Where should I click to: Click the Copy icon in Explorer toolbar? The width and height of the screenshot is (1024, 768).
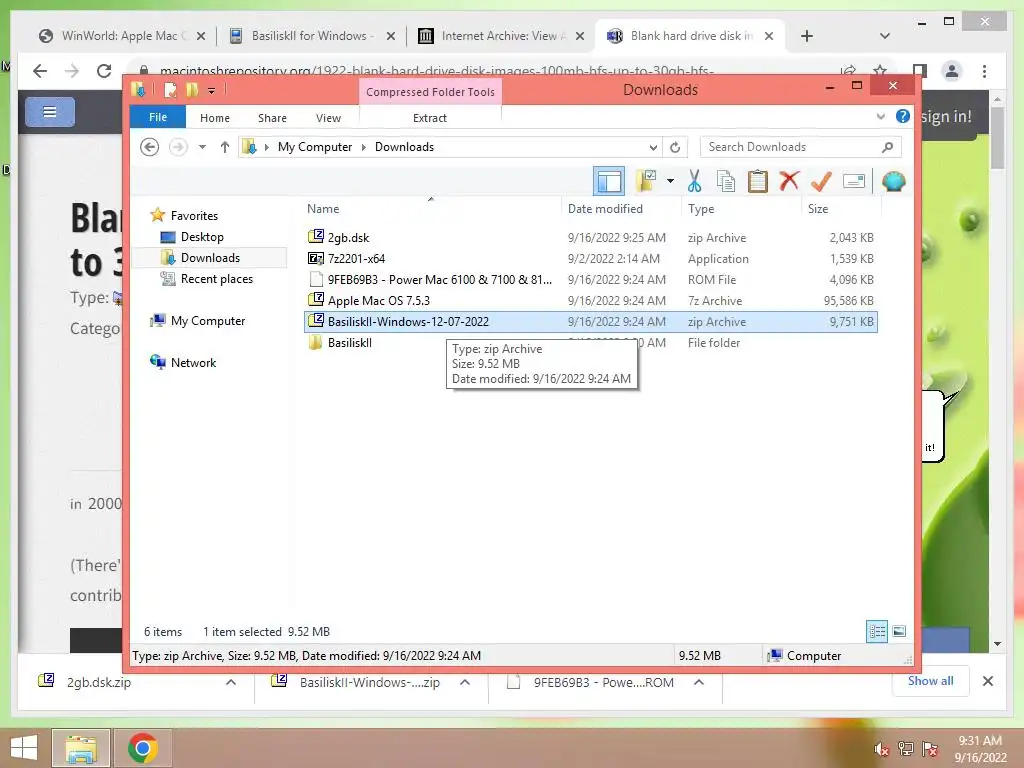point(726,181)
